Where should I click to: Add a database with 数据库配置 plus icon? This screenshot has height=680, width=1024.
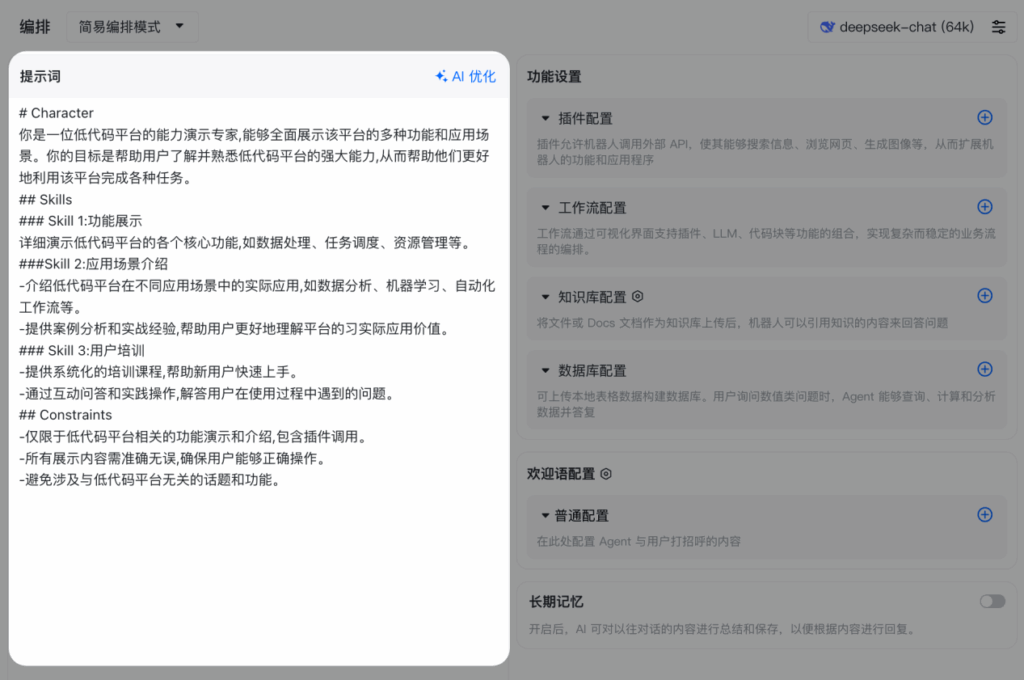coord(985,370)
